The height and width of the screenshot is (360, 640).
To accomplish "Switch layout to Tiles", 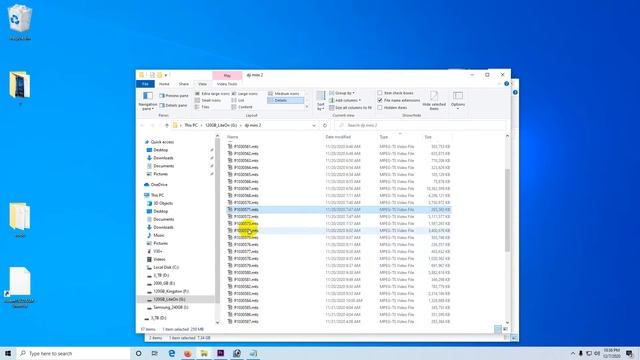I will (202, 107).
